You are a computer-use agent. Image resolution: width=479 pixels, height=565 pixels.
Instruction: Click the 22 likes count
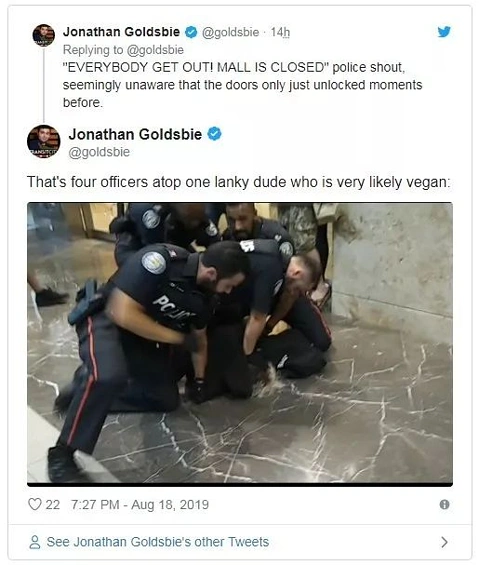pyautogui.click(x=53, y=504)
